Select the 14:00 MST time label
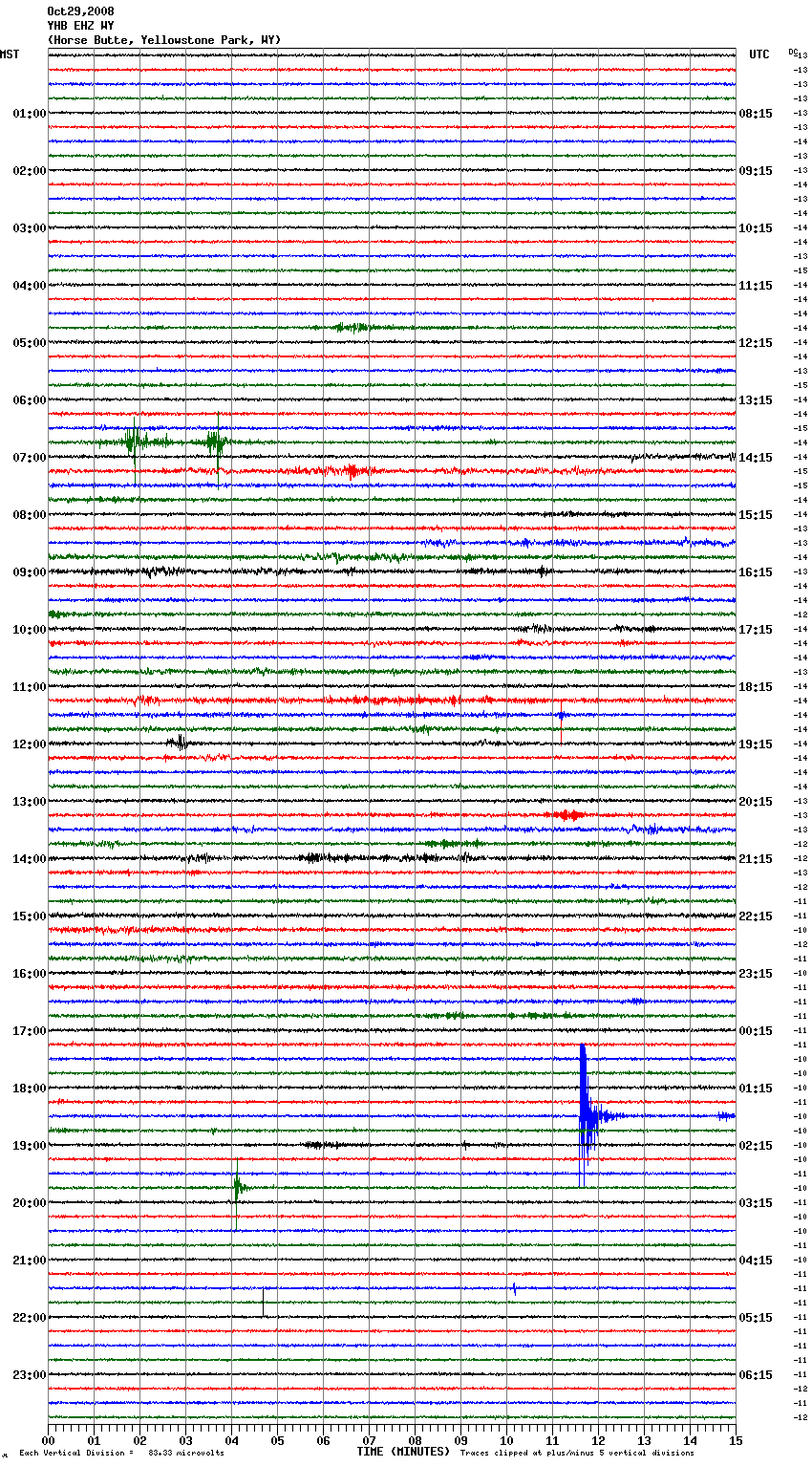The height and width of the screenshot is (1466, 812). coord(30,859)
